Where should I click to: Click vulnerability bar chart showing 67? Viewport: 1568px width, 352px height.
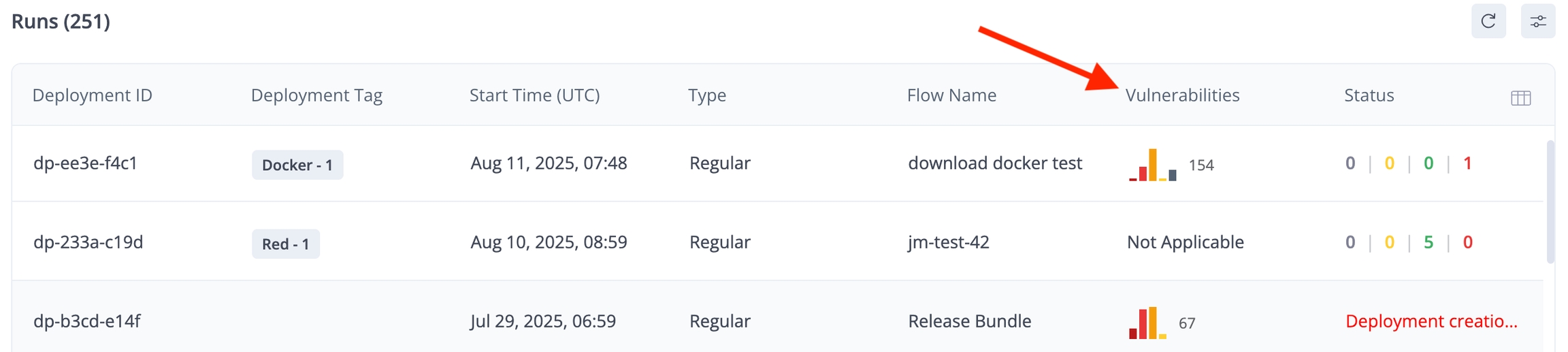1147,323
